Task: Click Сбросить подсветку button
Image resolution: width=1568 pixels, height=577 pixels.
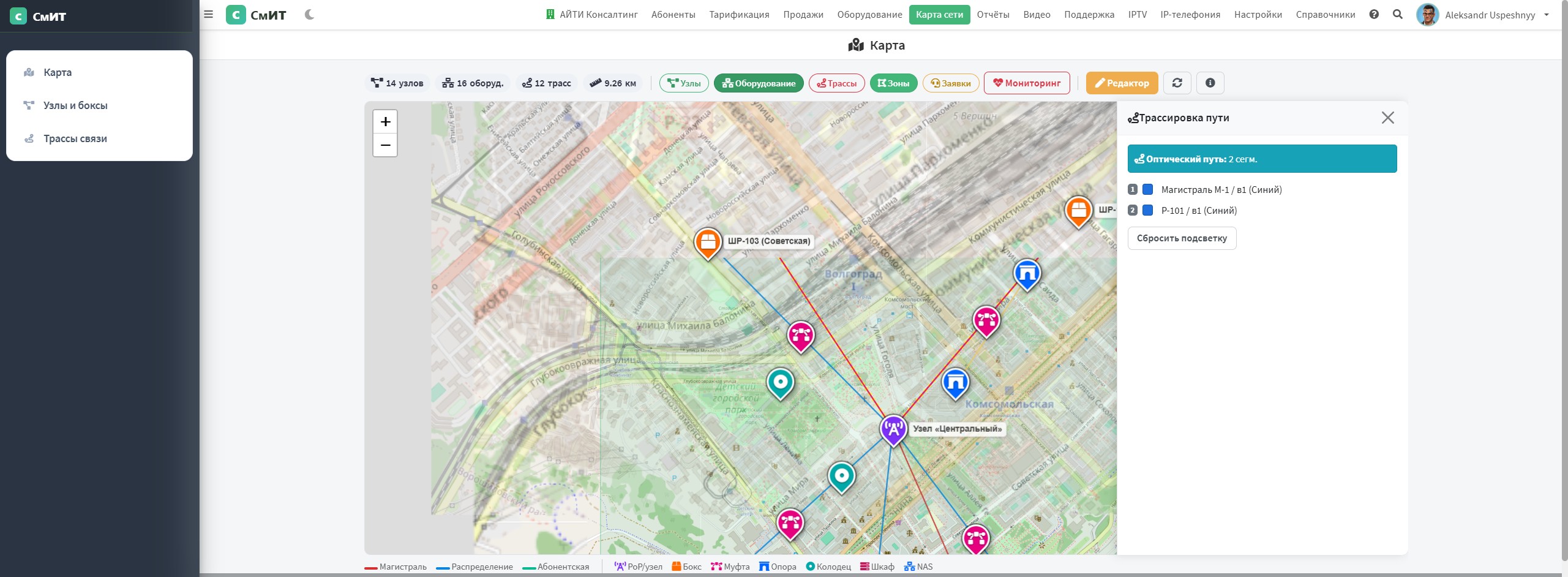Action: [1182, 238]
